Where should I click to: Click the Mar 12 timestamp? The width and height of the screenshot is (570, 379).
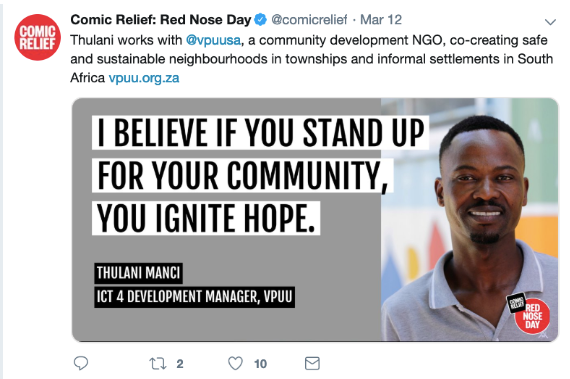pos(381,20)
